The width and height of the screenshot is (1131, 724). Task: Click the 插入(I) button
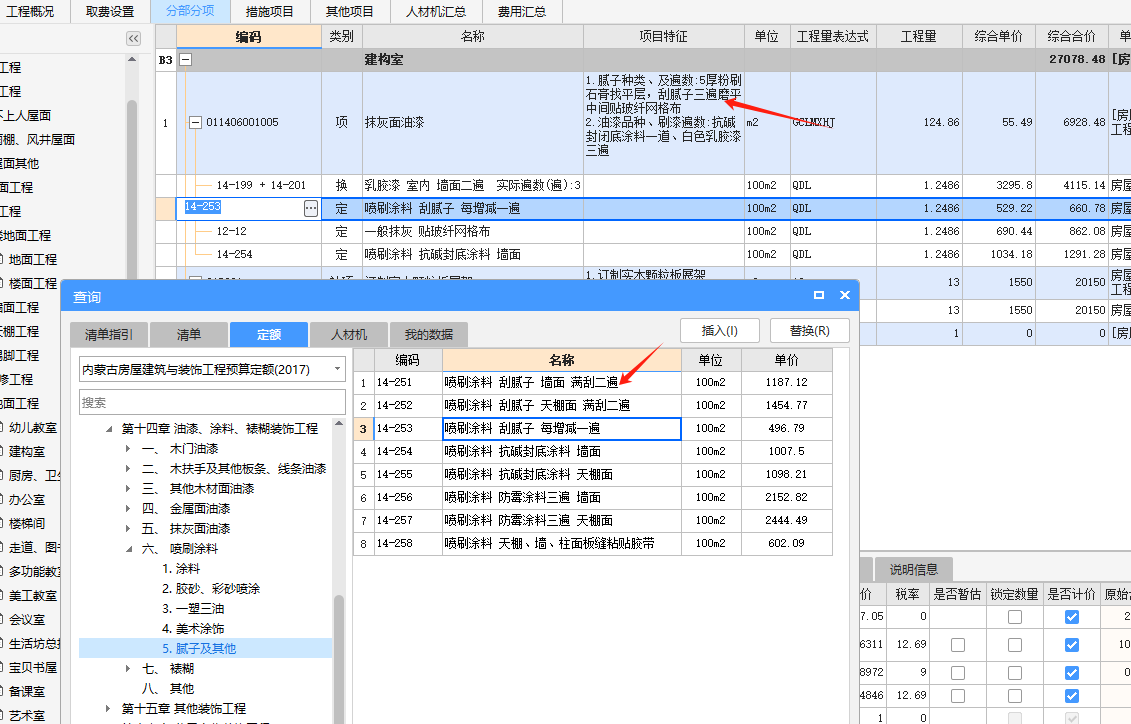720,330
